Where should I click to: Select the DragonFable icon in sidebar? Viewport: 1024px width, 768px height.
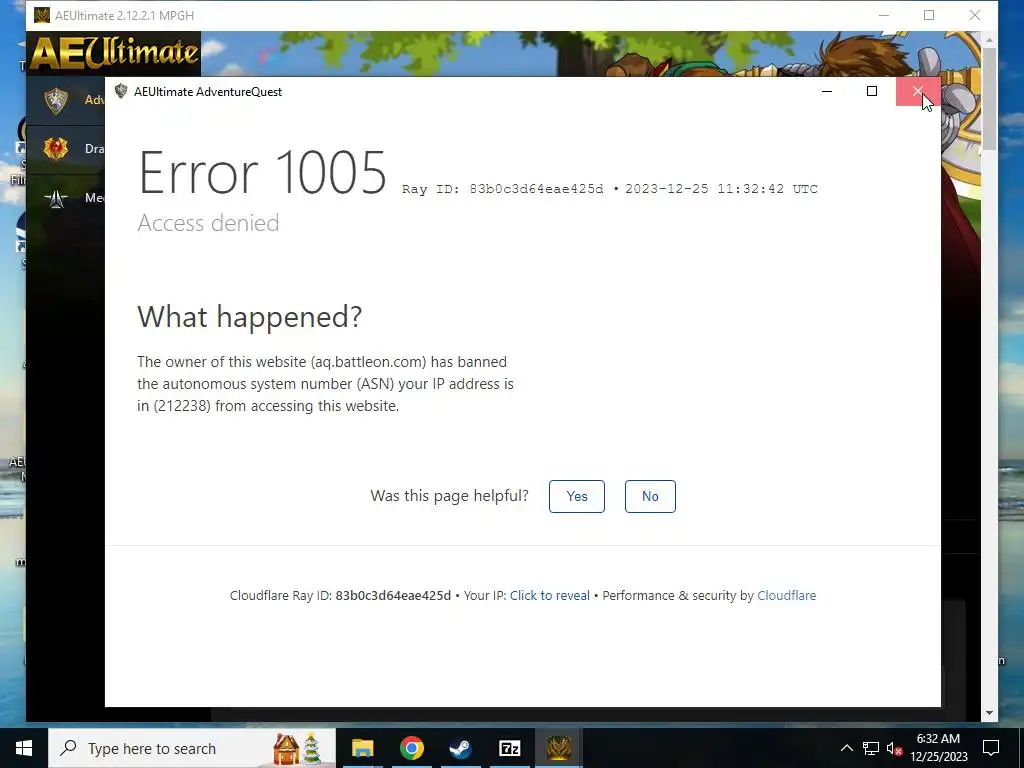tap(56, 148)
